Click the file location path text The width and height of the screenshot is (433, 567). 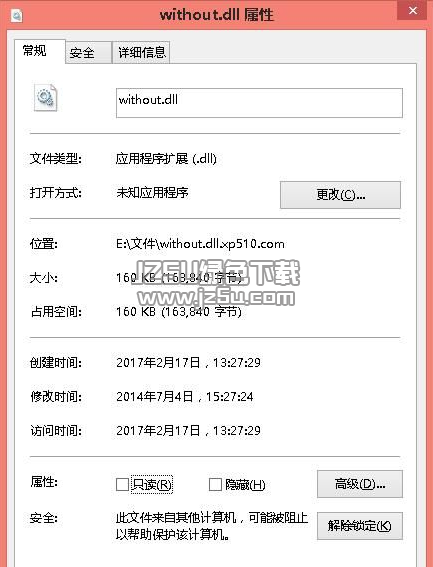tap(200, 244)
